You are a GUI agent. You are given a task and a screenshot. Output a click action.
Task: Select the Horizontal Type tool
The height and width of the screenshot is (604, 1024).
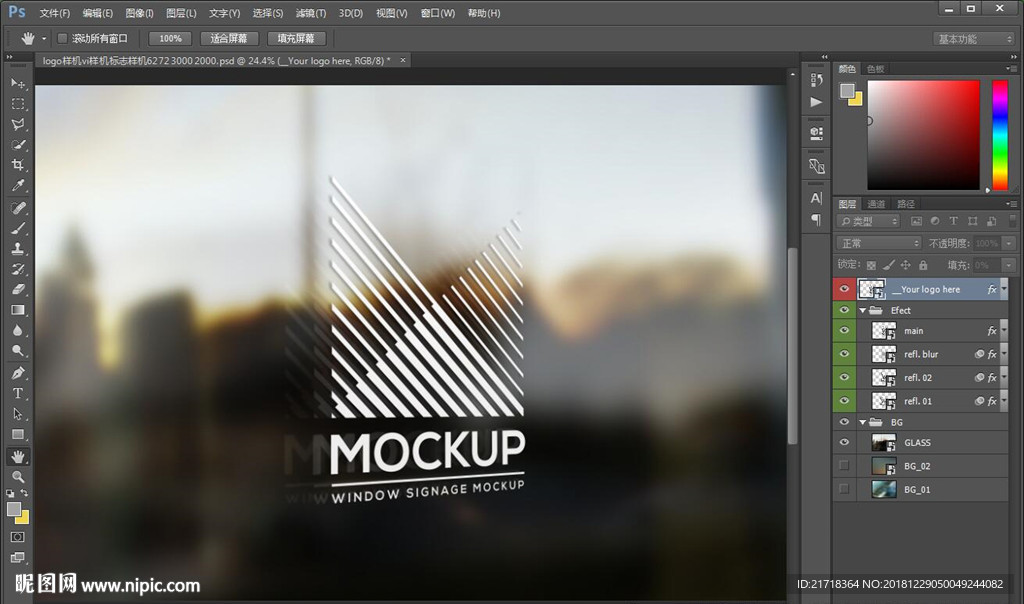point(18,393)
